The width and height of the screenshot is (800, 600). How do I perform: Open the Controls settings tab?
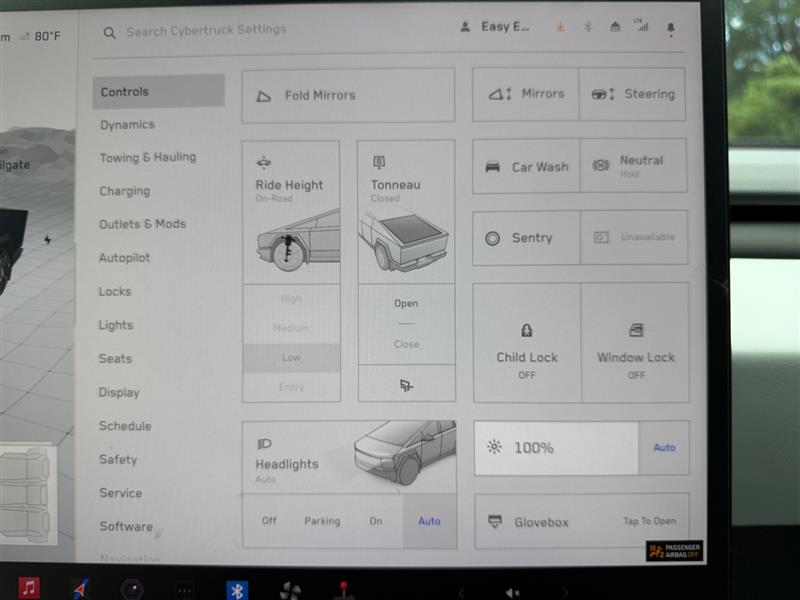coord(159,92)
